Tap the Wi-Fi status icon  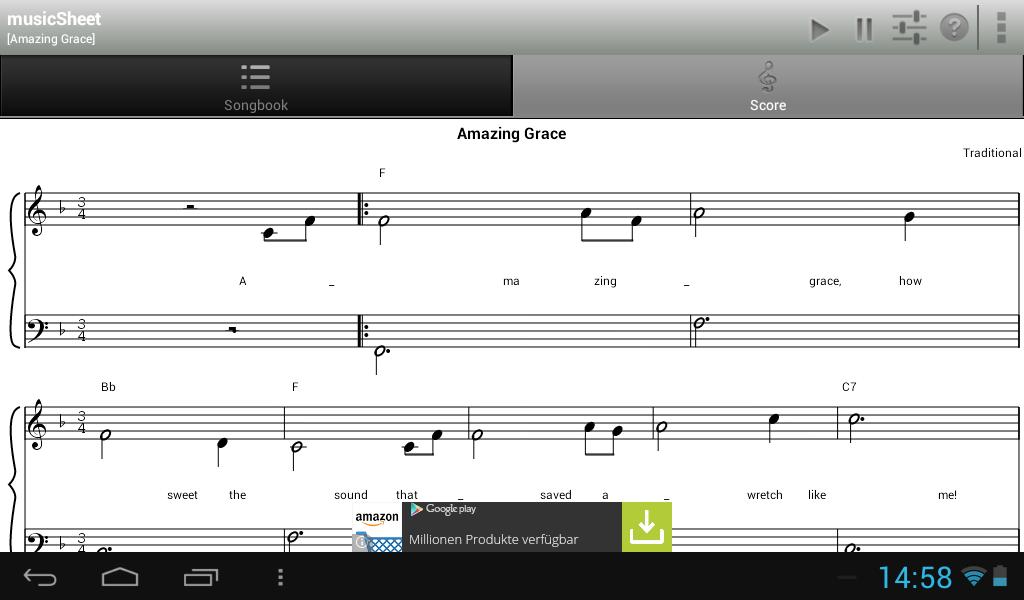tap(974, 576)
